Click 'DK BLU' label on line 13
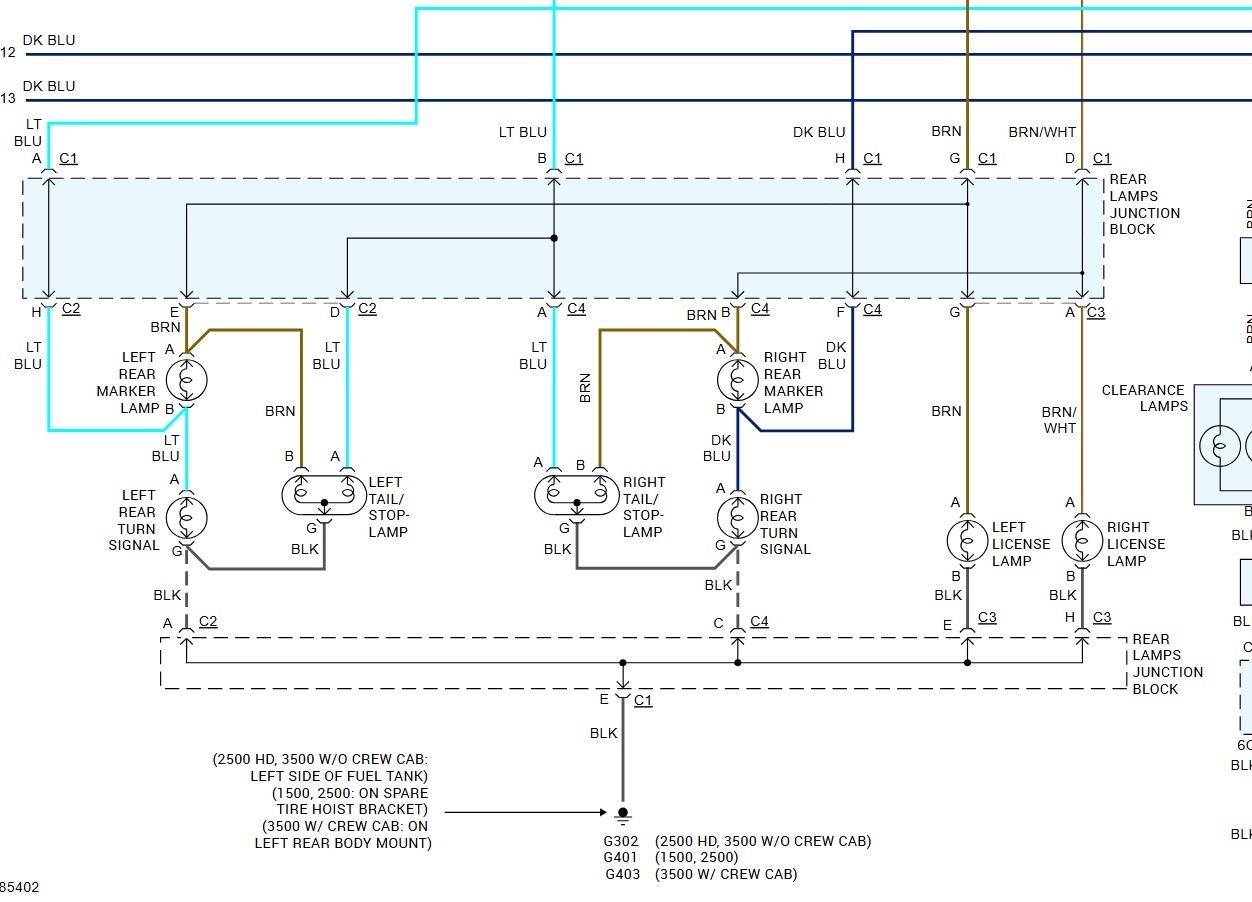This screenshot has width=1252, height=902. coord(49,86)
